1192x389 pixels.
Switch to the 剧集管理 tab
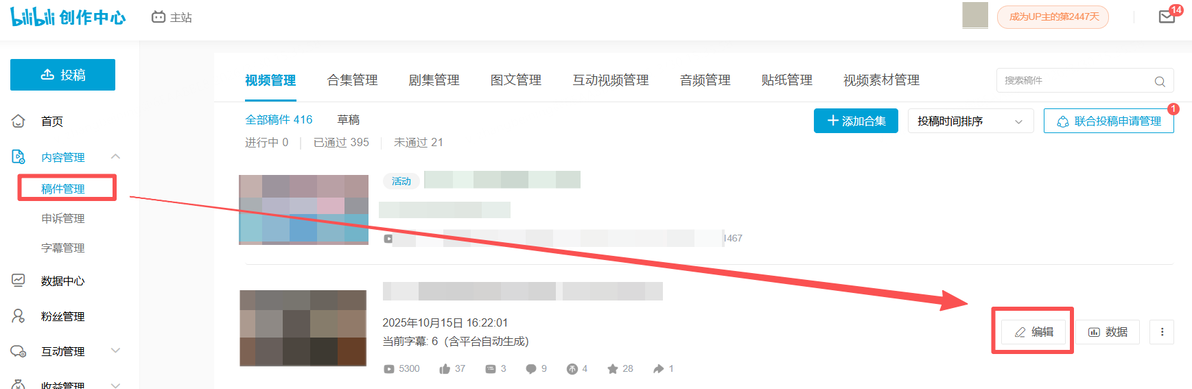point(434,81)
